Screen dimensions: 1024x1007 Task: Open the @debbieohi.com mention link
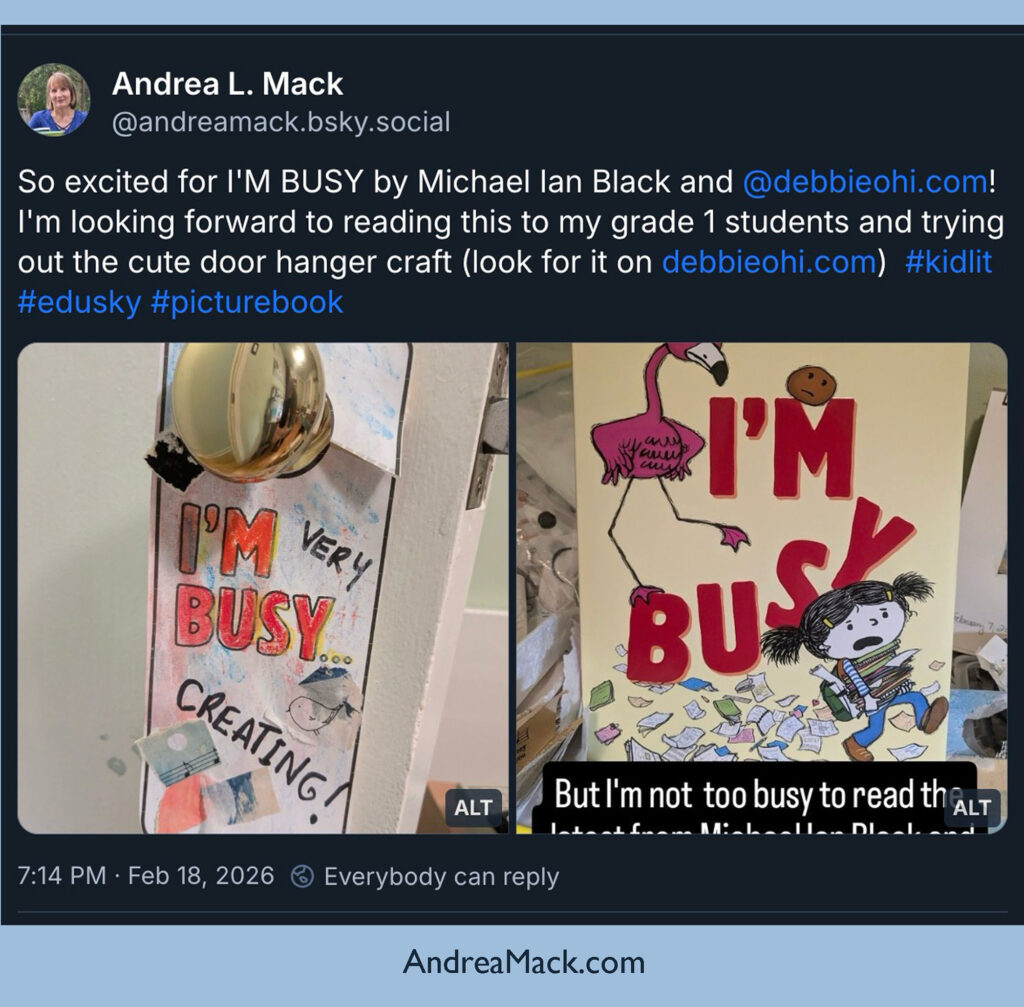point(865,182)
